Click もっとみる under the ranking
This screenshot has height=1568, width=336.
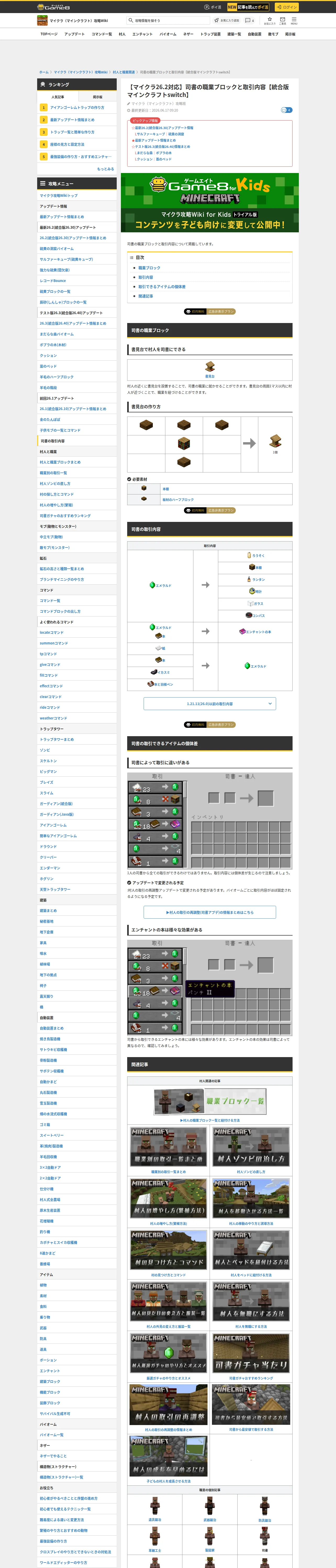tap(105, 169)
